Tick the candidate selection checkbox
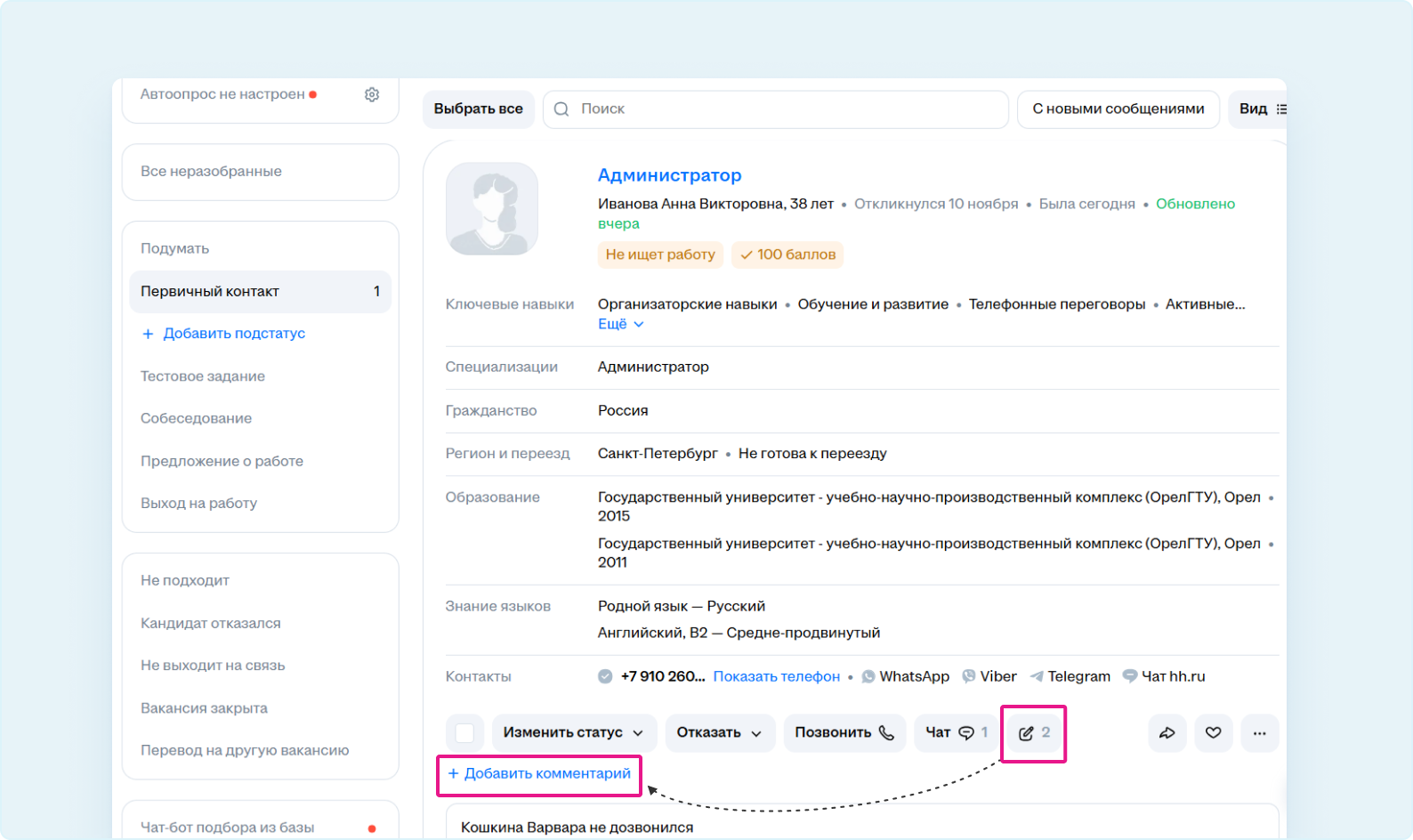This screenshot has width=1413, height=840. click(464, 733)
